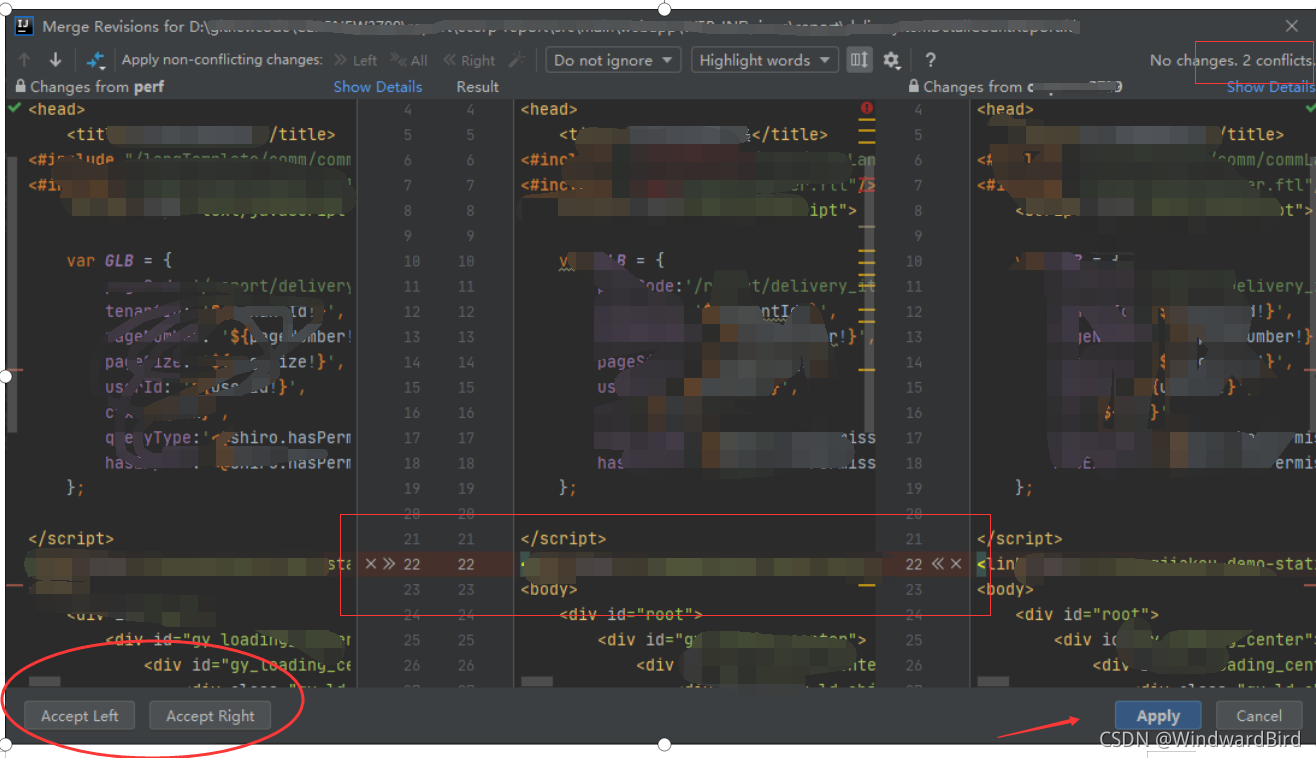
Task: Click '<head>' line in the Result pane
Action: (x=549, y=109)
